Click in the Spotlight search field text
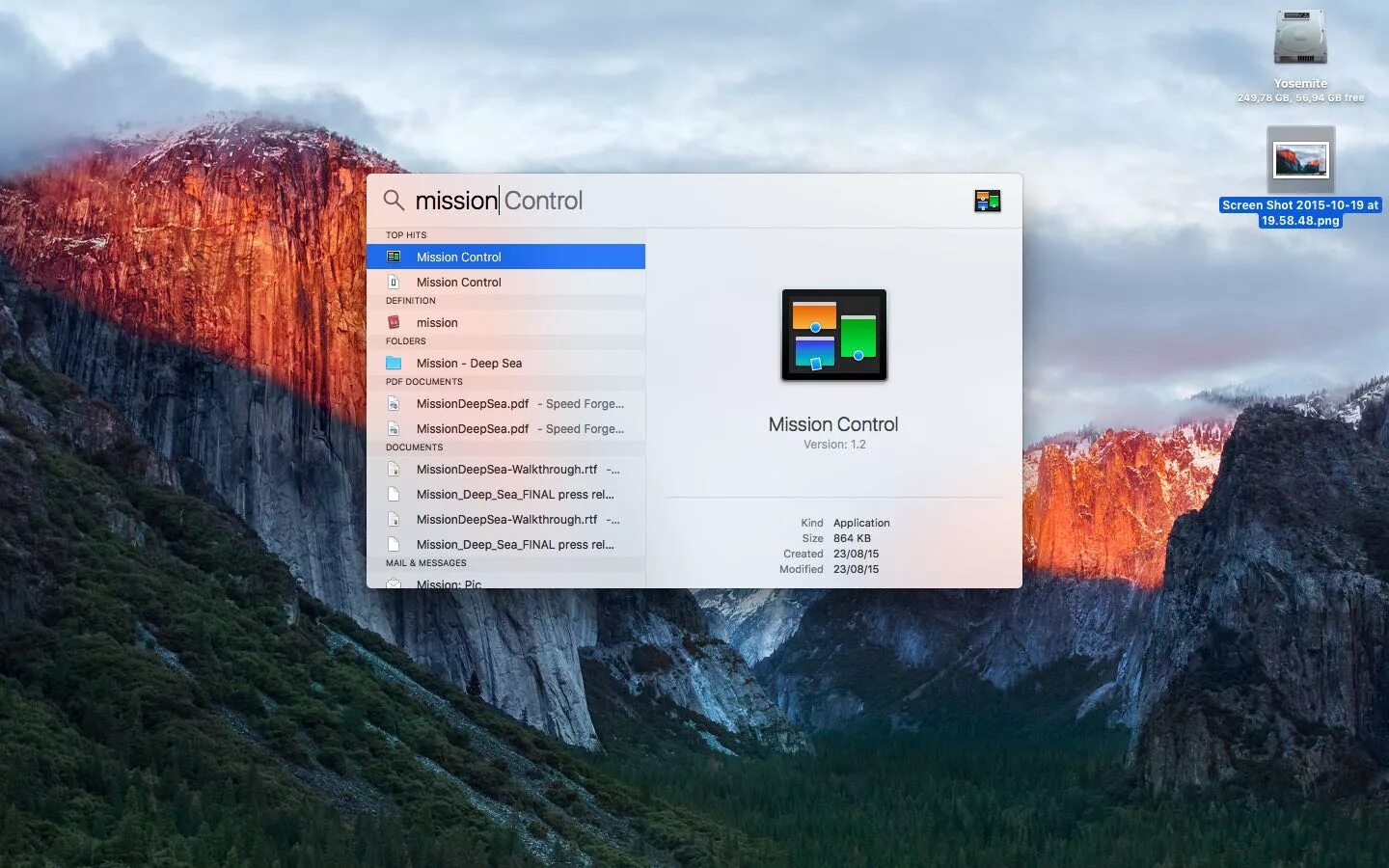This screenshot has width=1389, height=868. pos(499,201)
